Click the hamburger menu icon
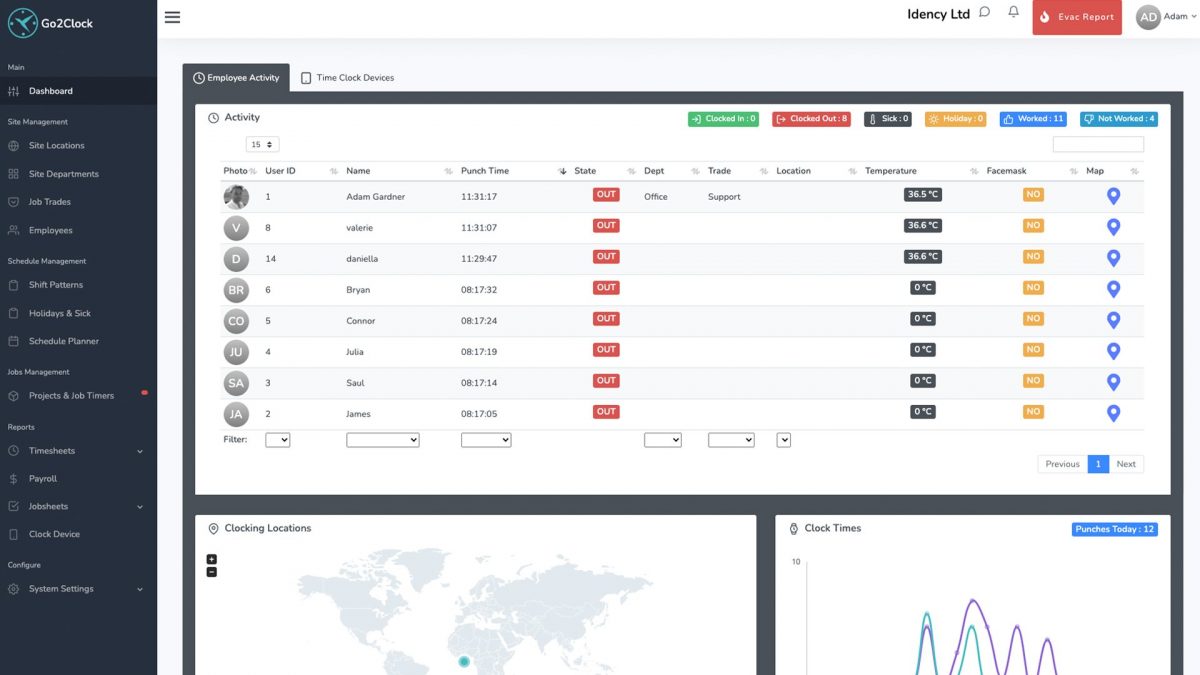Viewport: 1200px width, 675px height. [172, 17]
